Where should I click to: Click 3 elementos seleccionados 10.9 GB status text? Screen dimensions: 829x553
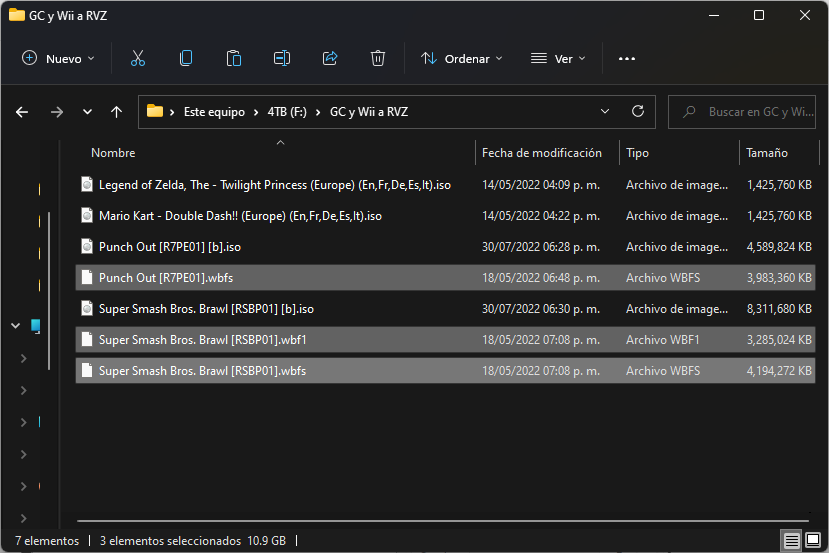pyautogui.click(x=192, y=541)
